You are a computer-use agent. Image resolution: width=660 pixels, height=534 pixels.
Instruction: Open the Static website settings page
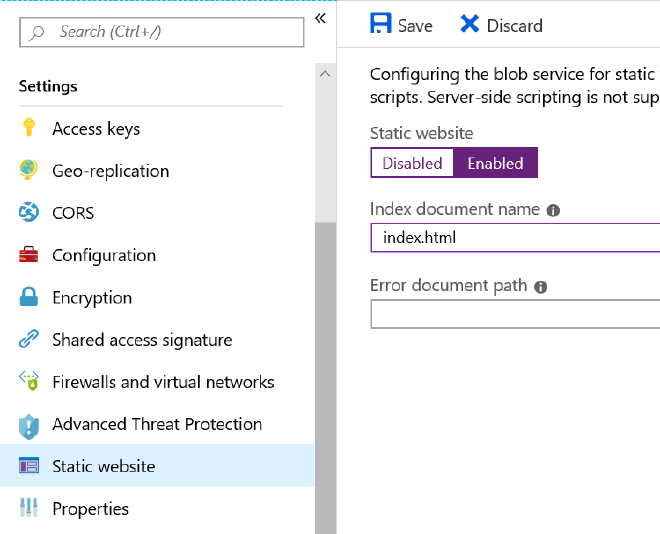[x=104, y=466]
